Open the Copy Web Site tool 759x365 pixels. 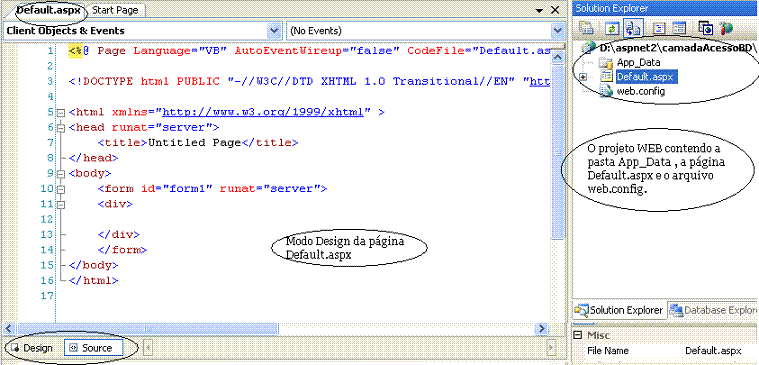pos(706,28)
